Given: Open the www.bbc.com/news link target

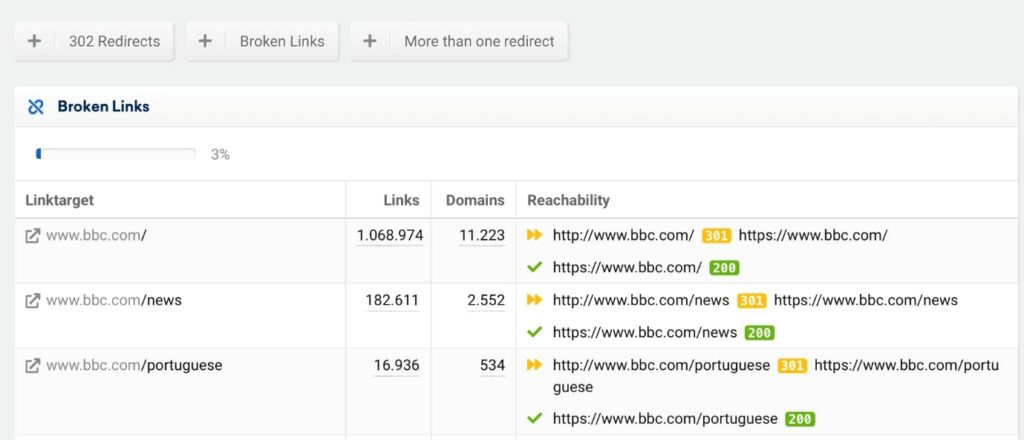Looking at the screenshot, I should pyautogui.click(x=114, y=300).
